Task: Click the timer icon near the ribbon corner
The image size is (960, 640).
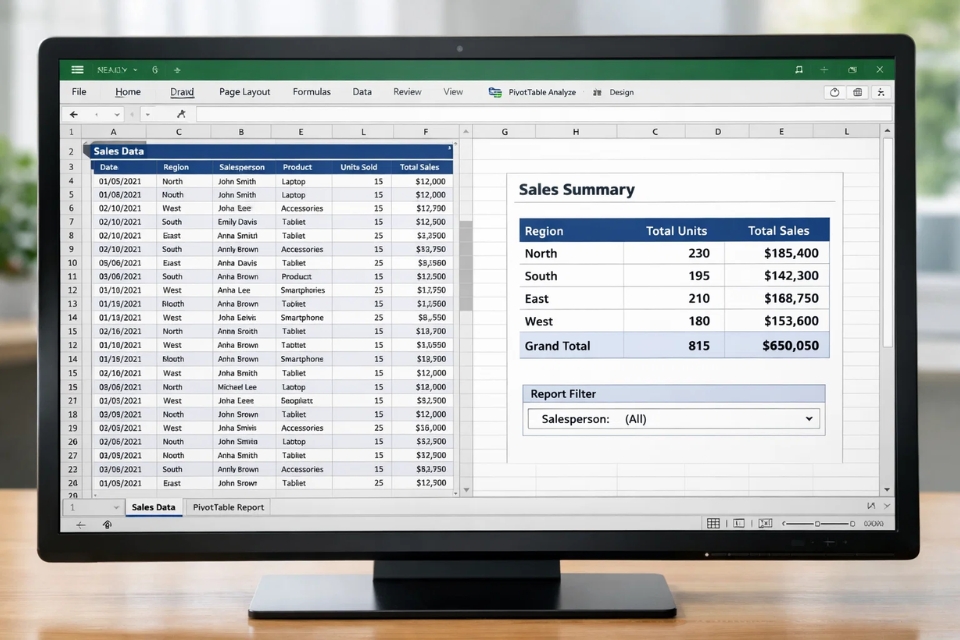Action: coord(835,92)
